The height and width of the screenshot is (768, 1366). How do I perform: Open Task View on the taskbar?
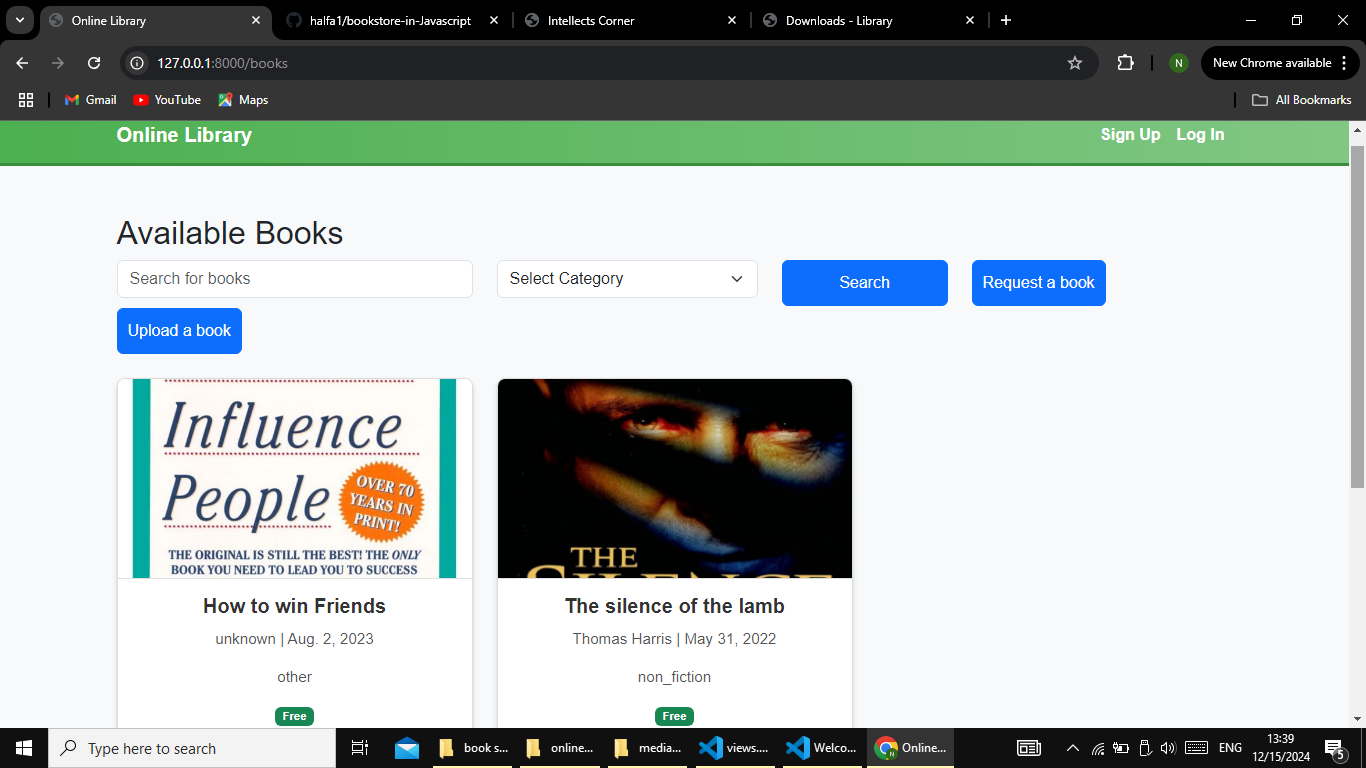pos(360,748)
